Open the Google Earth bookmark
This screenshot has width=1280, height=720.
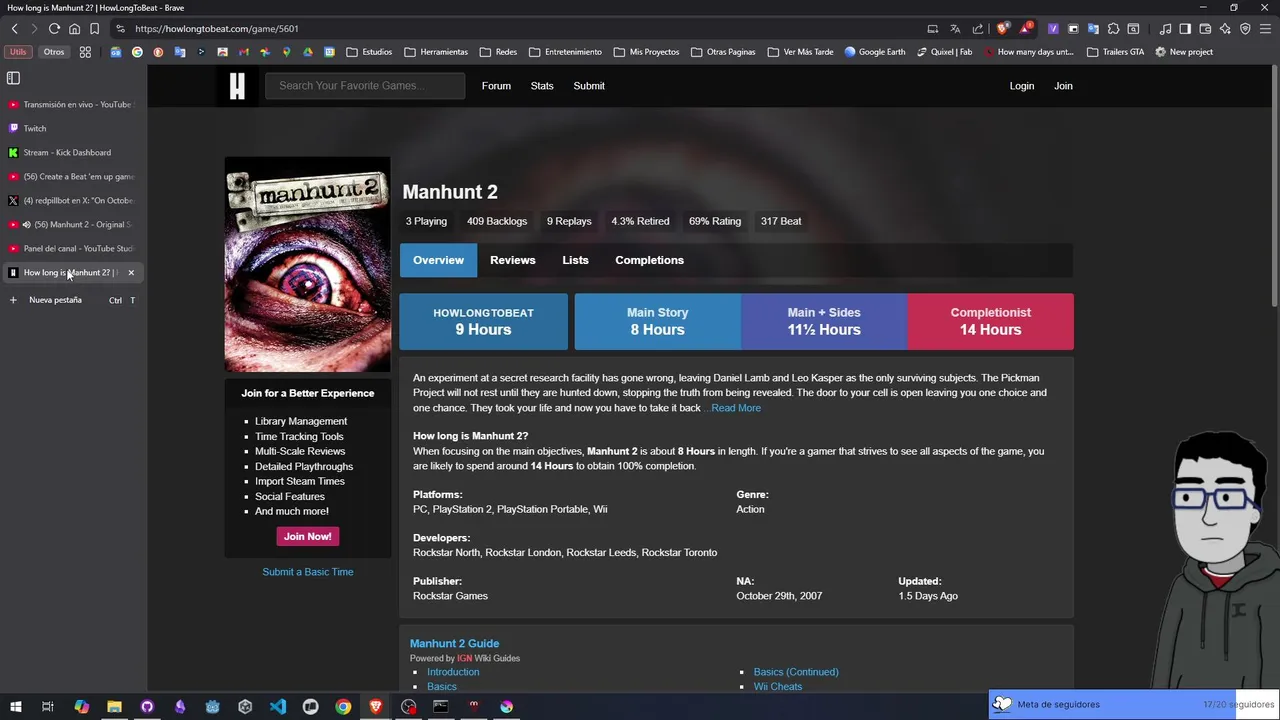click(875, 52)
